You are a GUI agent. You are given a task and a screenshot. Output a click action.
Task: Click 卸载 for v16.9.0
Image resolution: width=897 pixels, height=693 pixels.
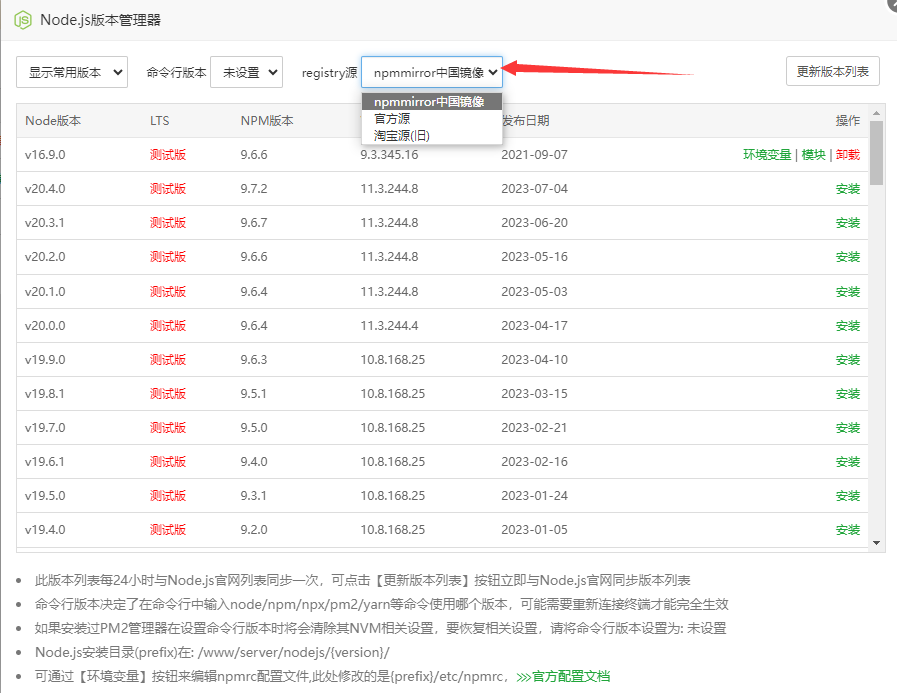(848, 155)
